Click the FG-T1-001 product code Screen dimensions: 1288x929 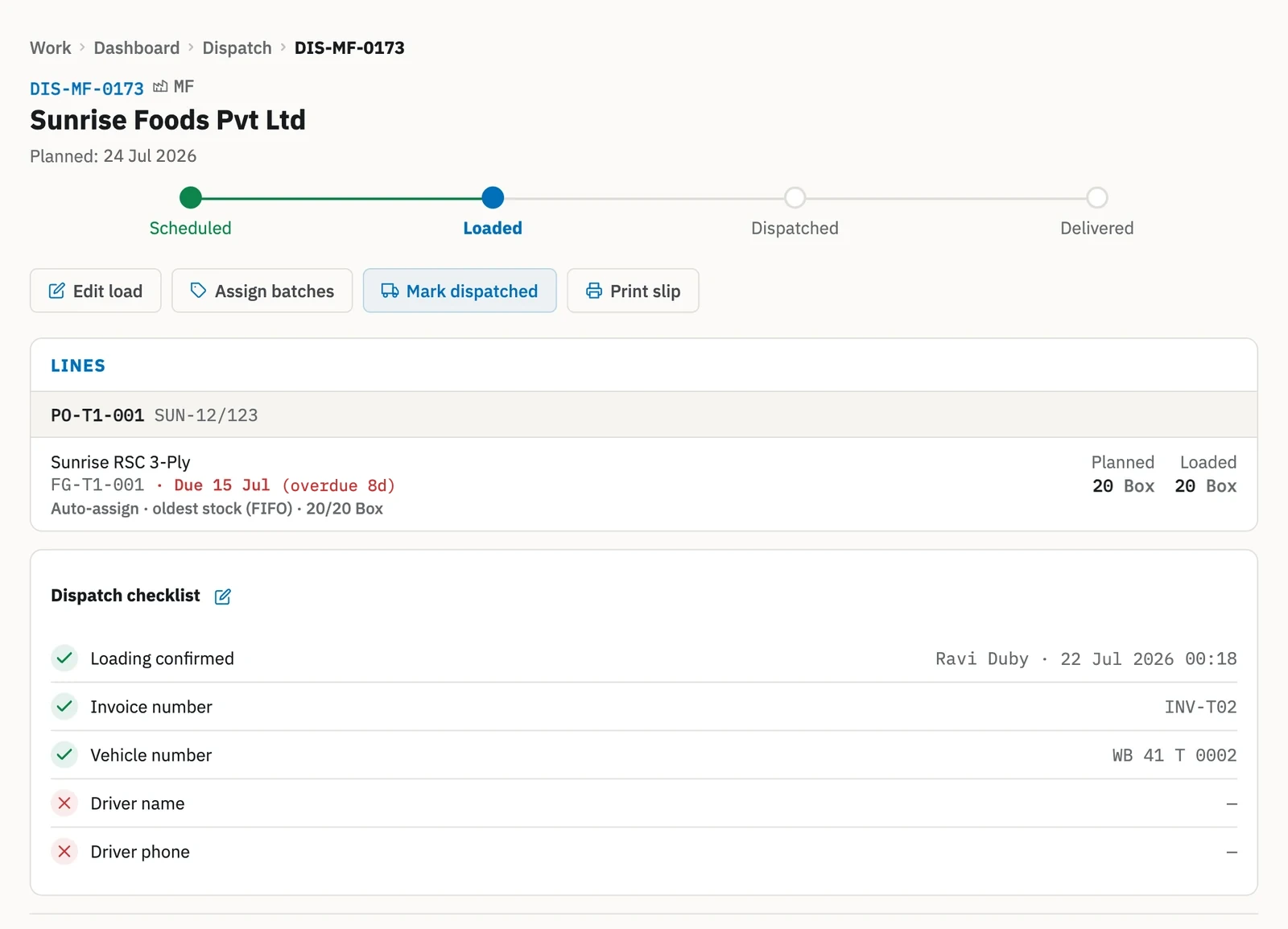tap(97, 485)
